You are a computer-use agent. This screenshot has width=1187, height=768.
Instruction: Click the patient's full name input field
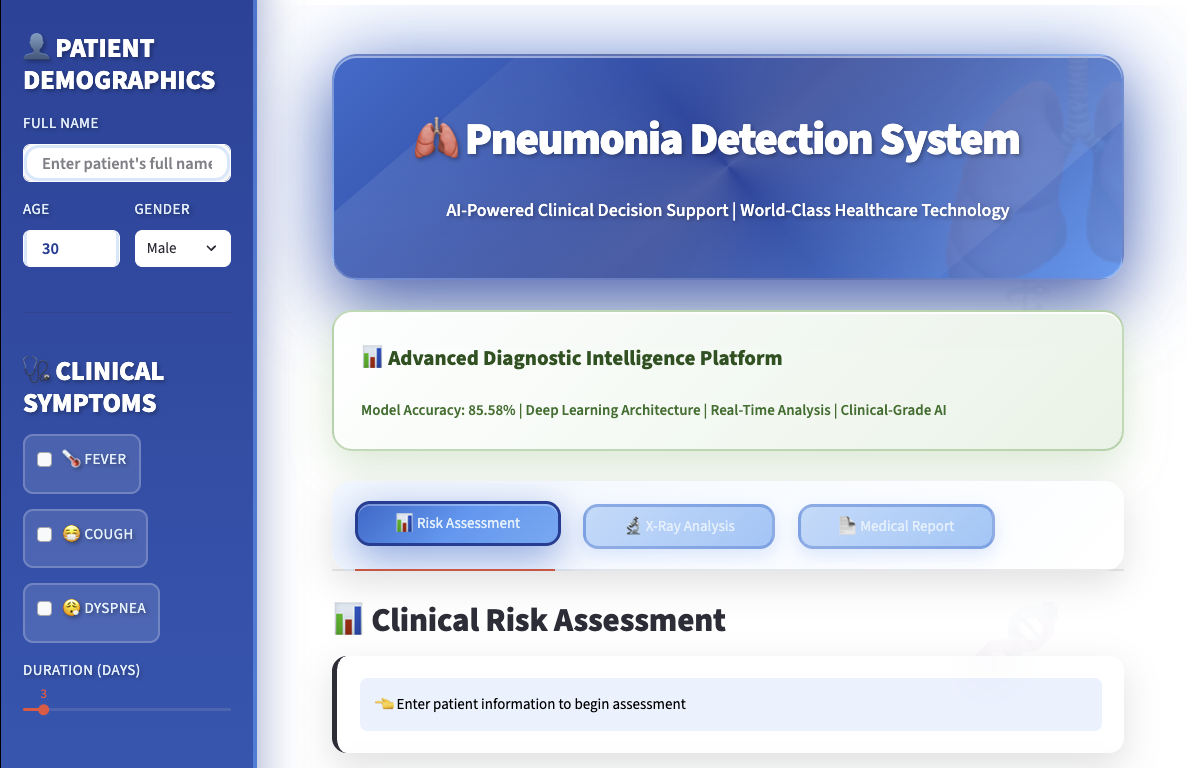click(x=126, y=162)
